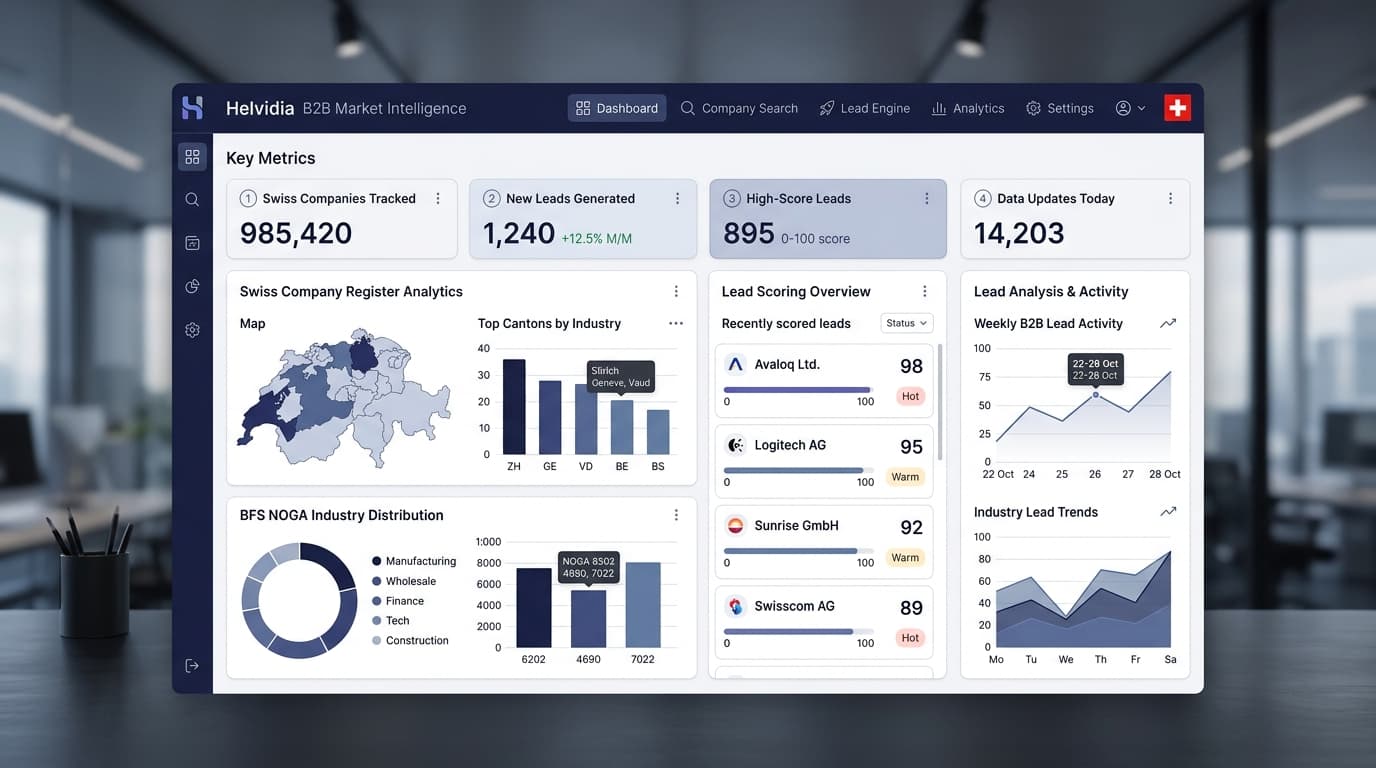The image size is (1376, 768).
Task: Click the Hot badge on Avaloq Ltd.
Action: 910,396
